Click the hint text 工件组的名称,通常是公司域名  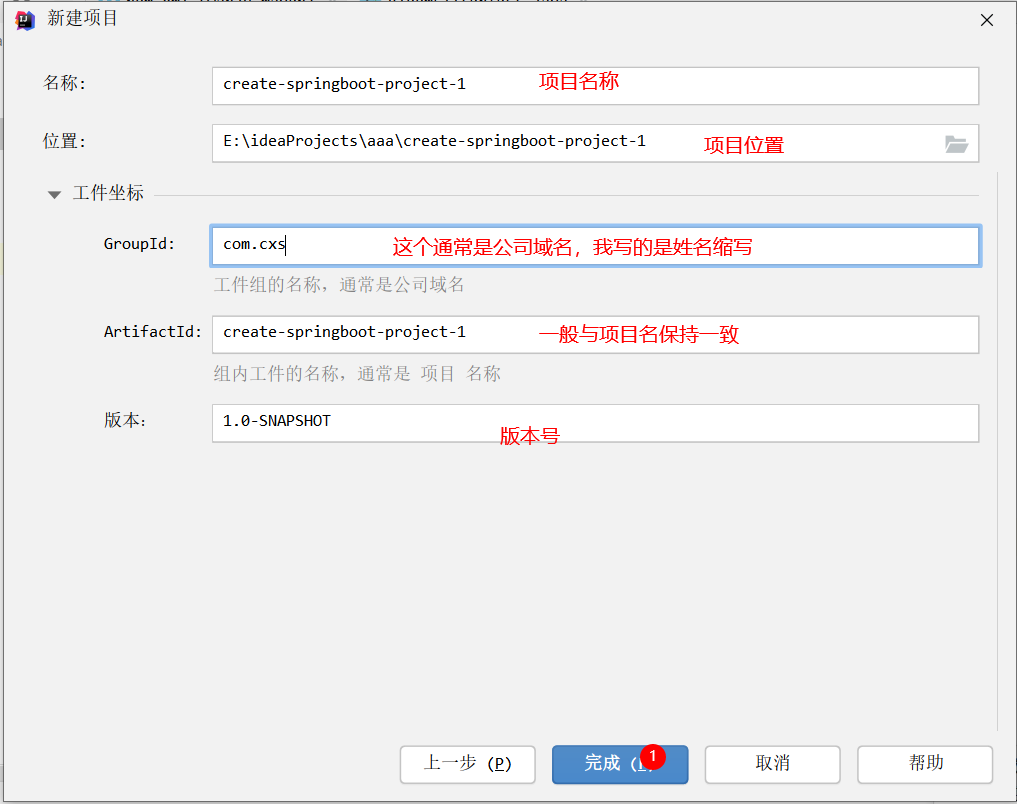click(339, 285)
